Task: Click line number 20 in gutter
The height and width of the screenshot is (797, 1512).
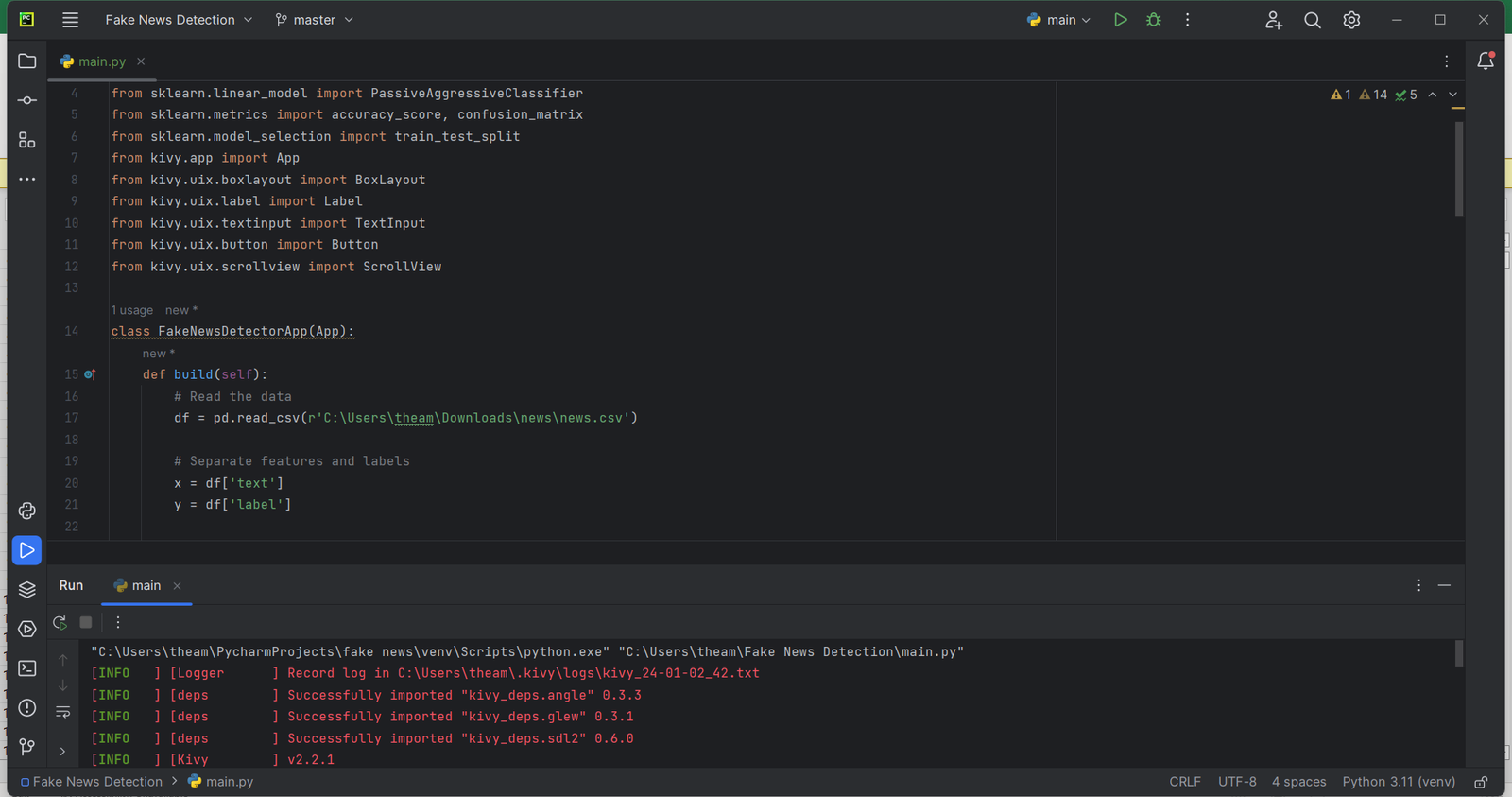Action: point(72,483)
